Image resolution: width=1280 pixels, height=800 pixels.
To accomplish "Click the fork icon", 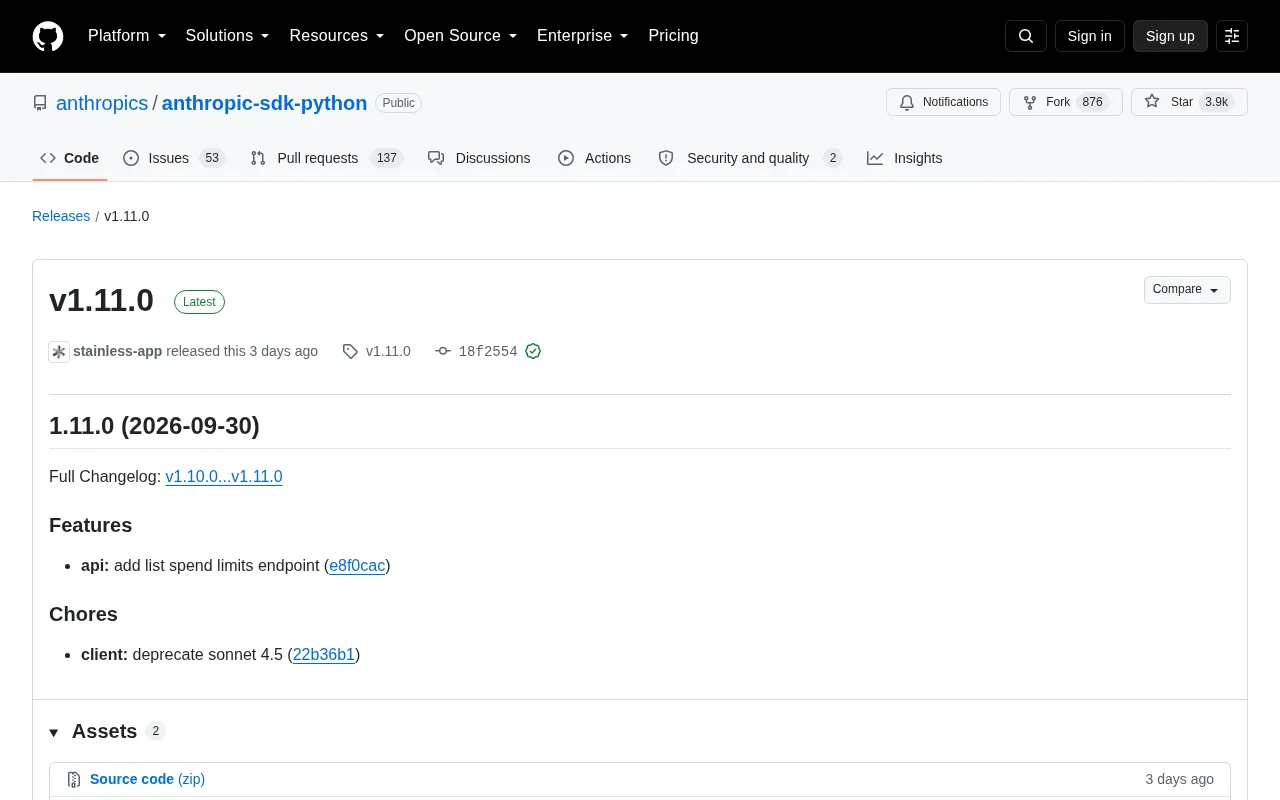I will [1030, 102].
